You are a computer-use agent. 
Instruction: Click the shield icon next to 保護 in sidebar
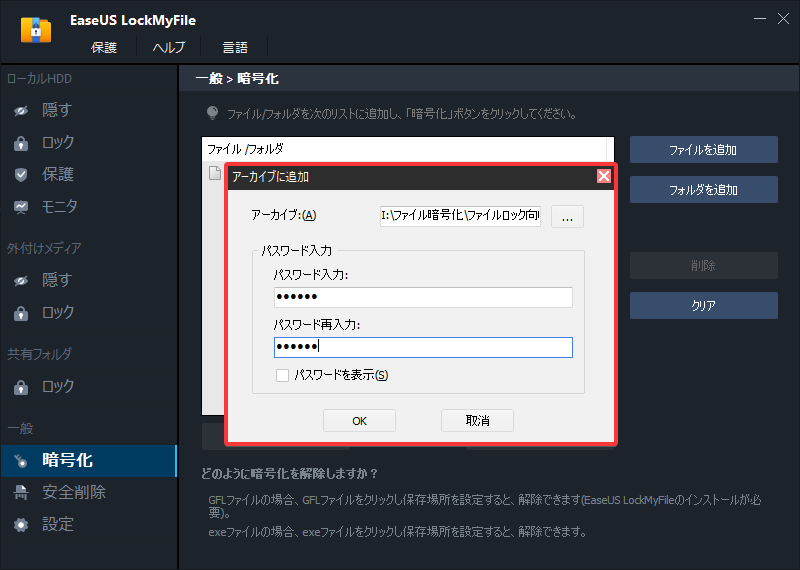click(21, 175)
